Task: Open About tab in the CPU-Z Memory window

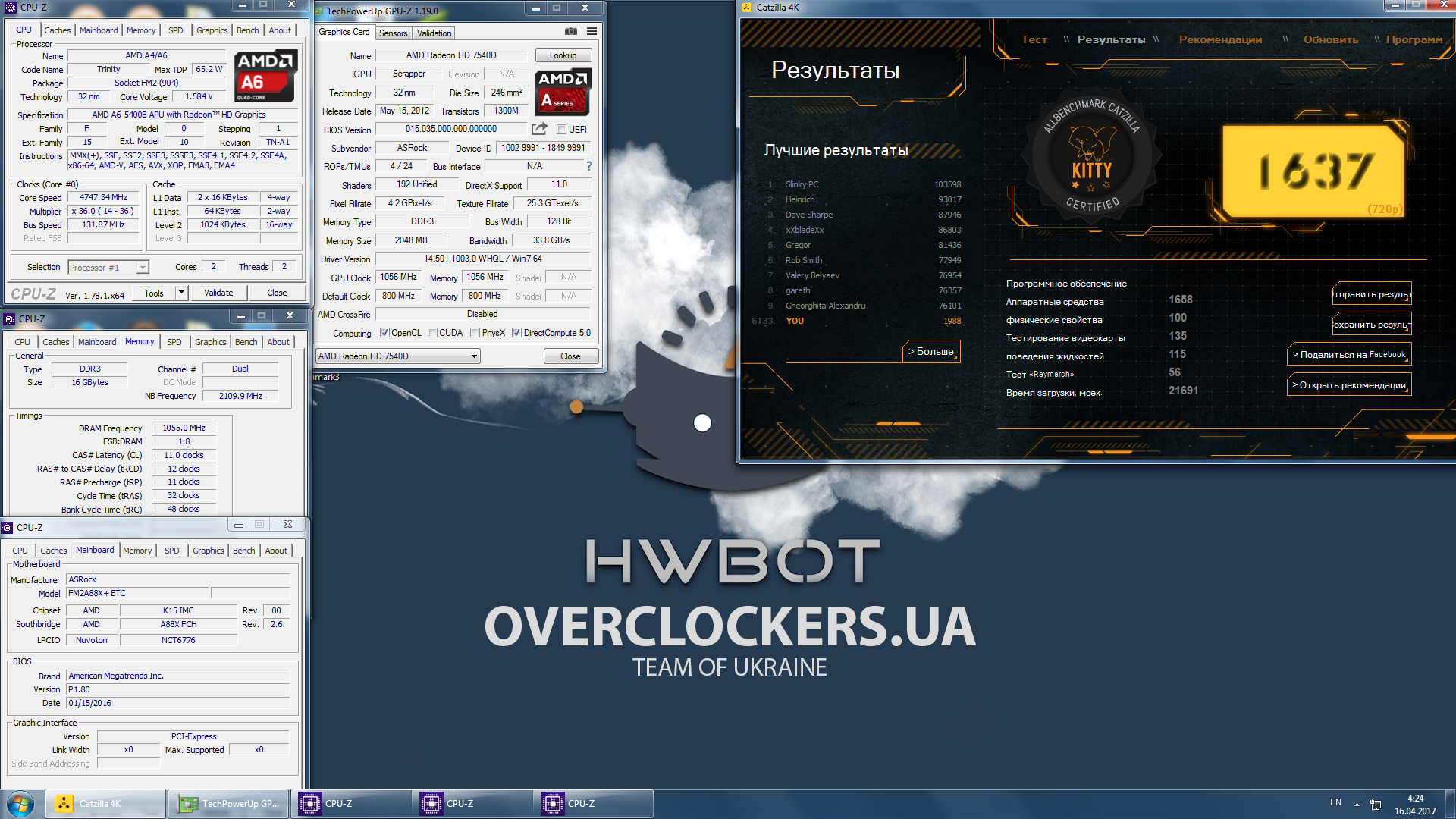Action: [278, 342]
